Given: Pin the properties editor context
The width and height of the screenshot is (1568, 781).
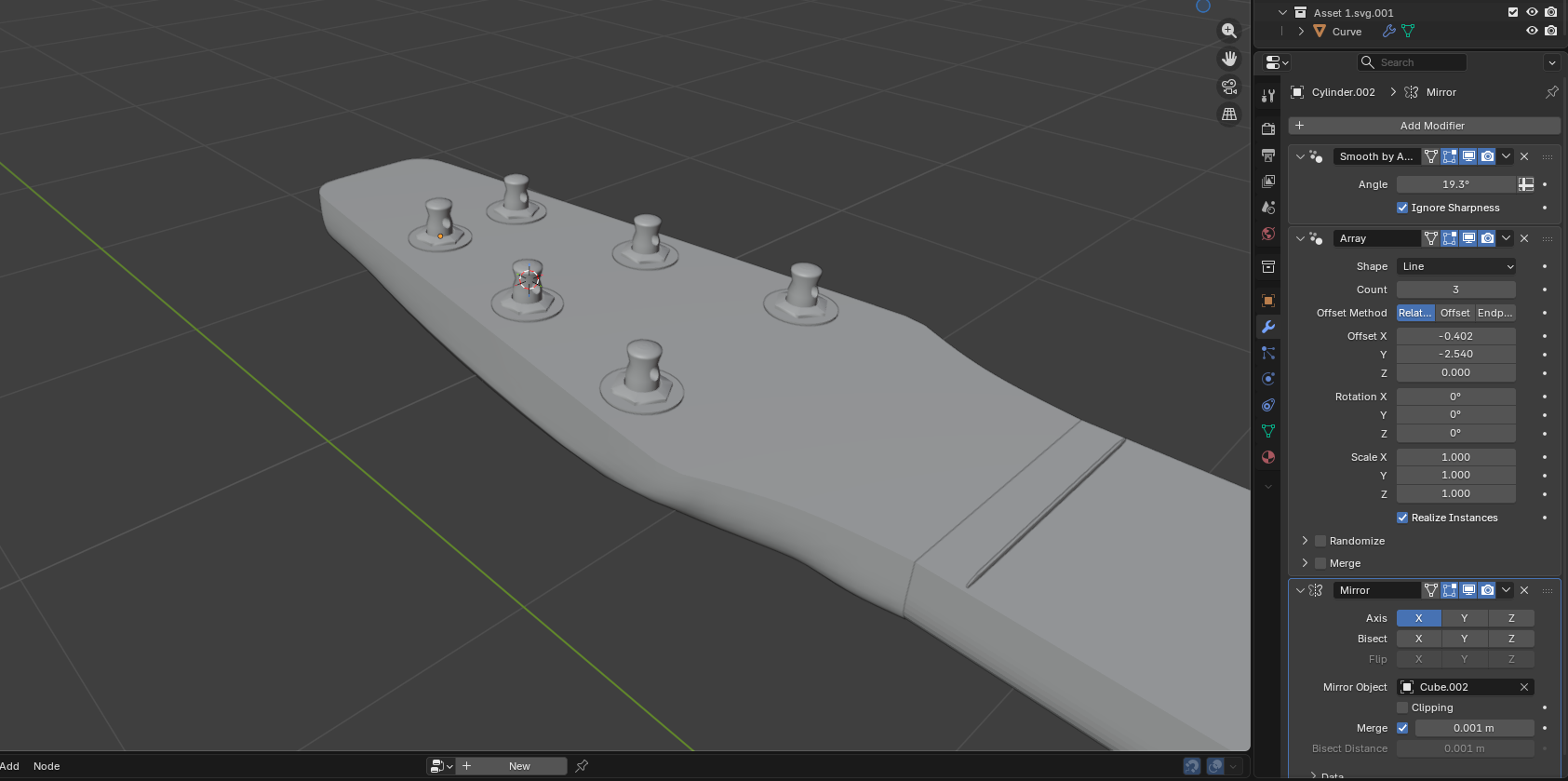Looking at the screenshot, I should (x=1551, y=92).
